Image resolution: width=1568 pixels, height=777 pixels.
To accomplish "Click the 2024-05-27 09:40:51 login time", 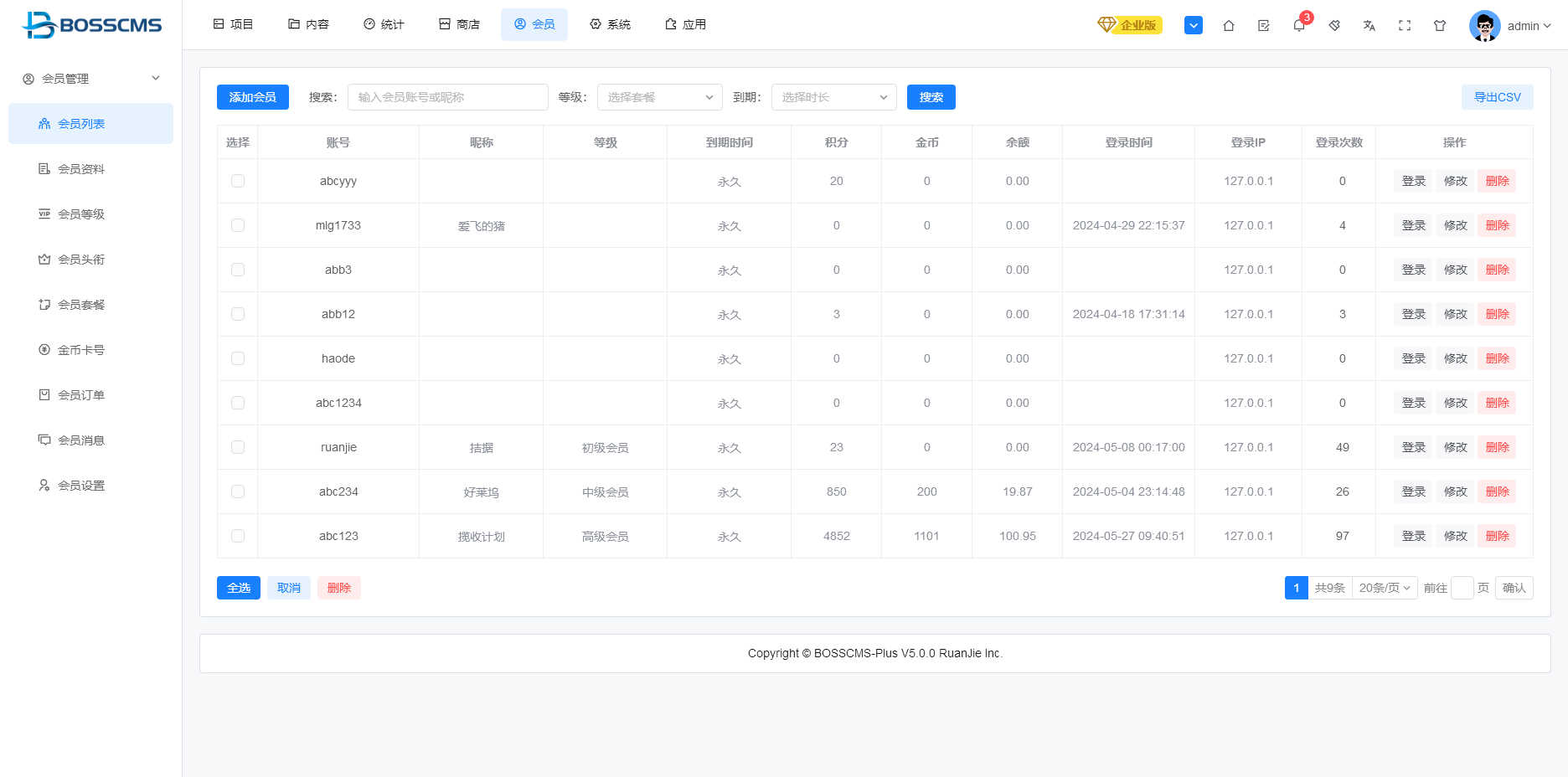I will [1129, 536].
